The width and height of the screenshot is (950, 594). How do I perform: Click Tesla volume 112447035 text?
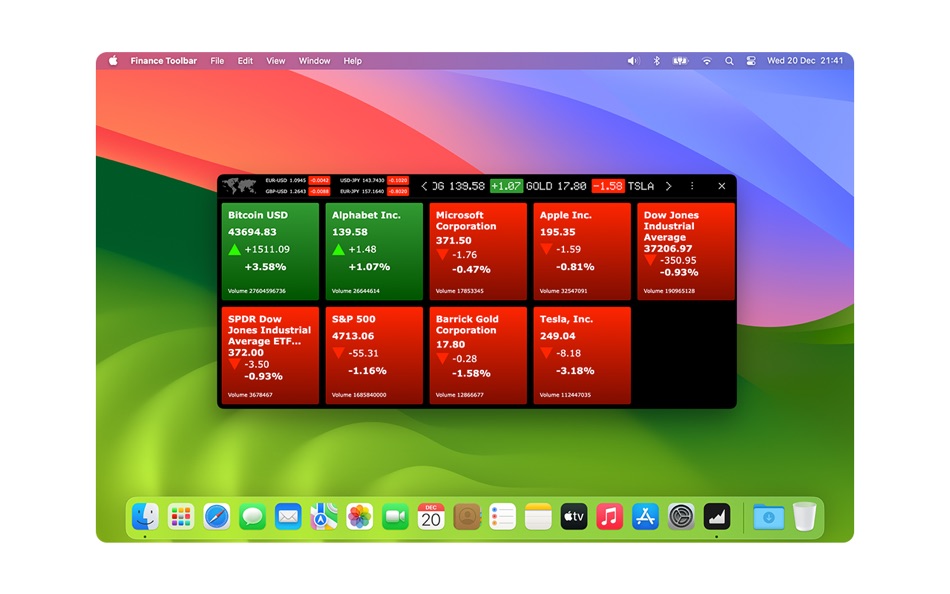[x=565, y=395]
